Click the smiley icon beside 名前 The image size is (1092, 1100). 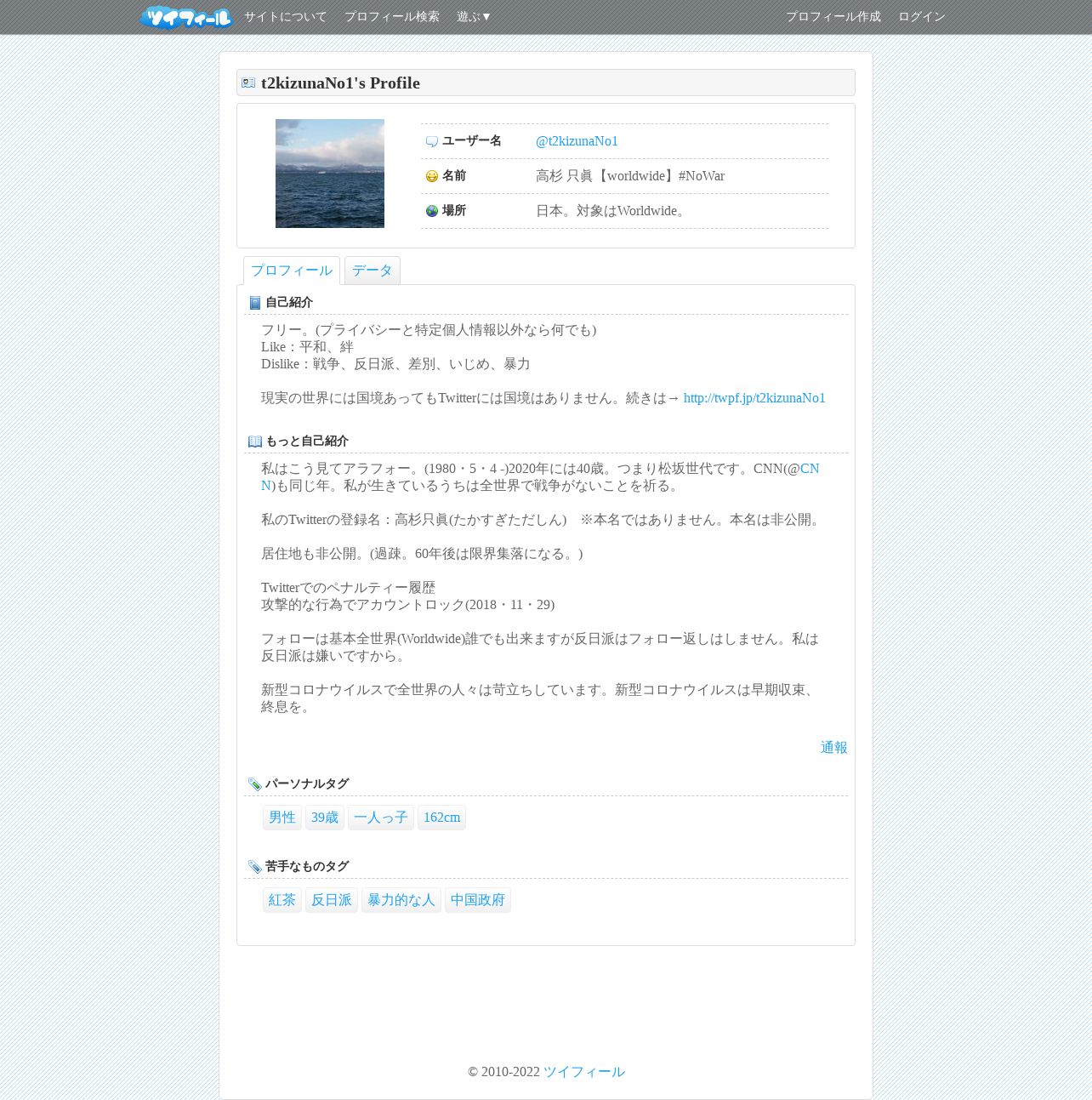tap(432, 176)
